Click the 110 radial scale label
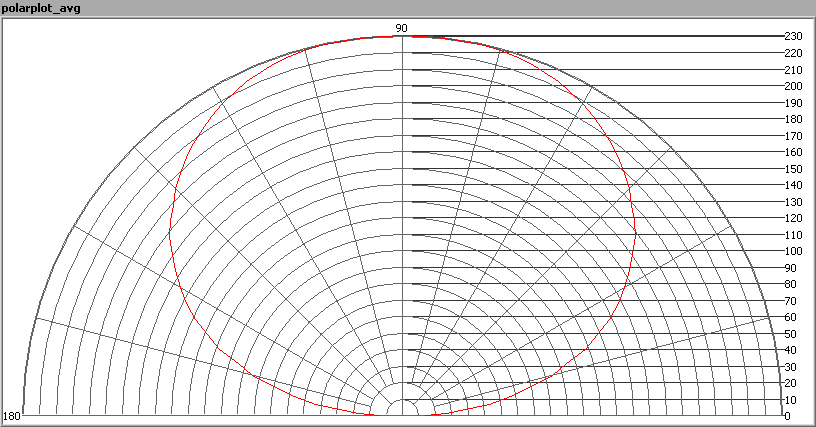The image size is (816, 427). pyautogui.click(x=792, y=235)
